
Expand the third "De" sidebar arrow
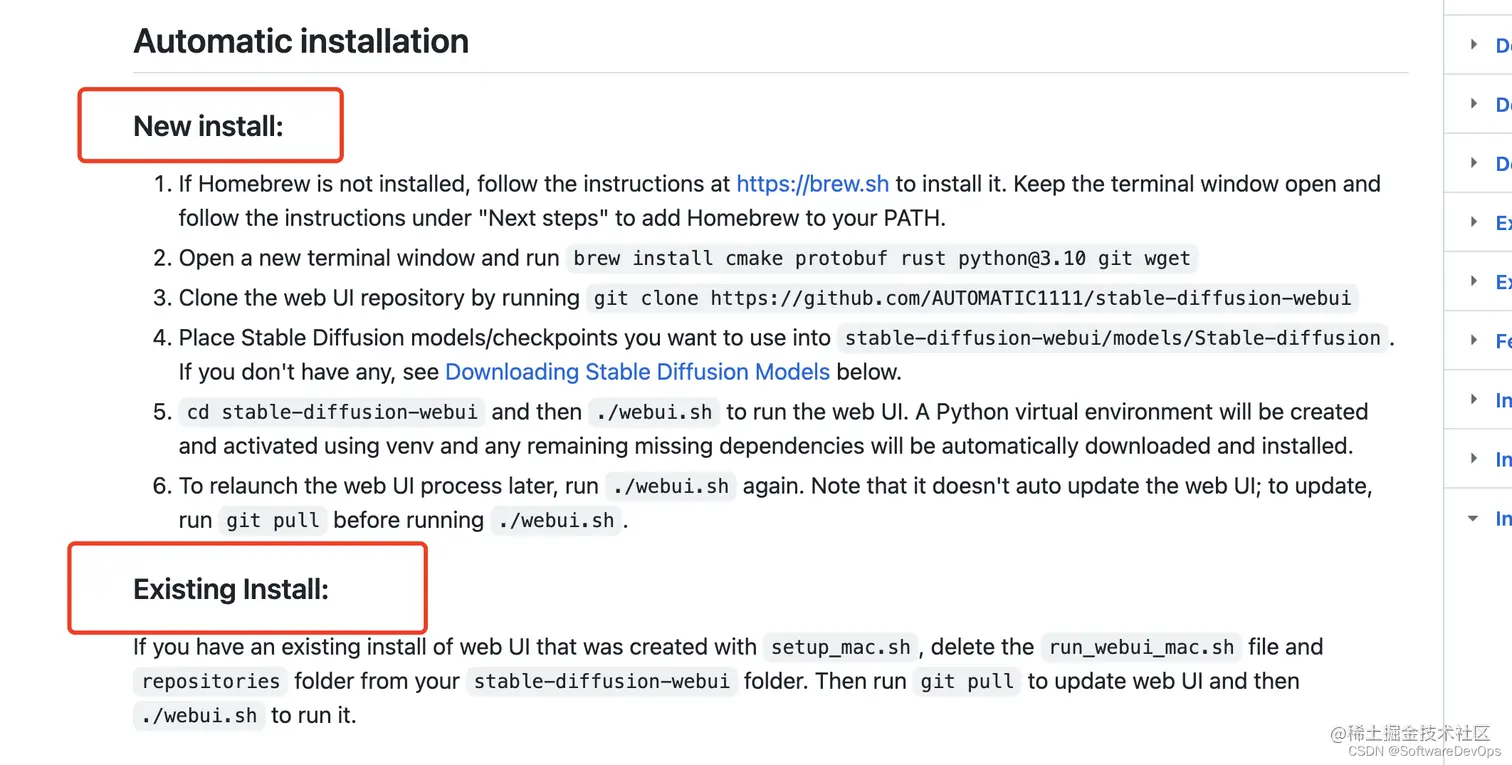click(1473, 162)
